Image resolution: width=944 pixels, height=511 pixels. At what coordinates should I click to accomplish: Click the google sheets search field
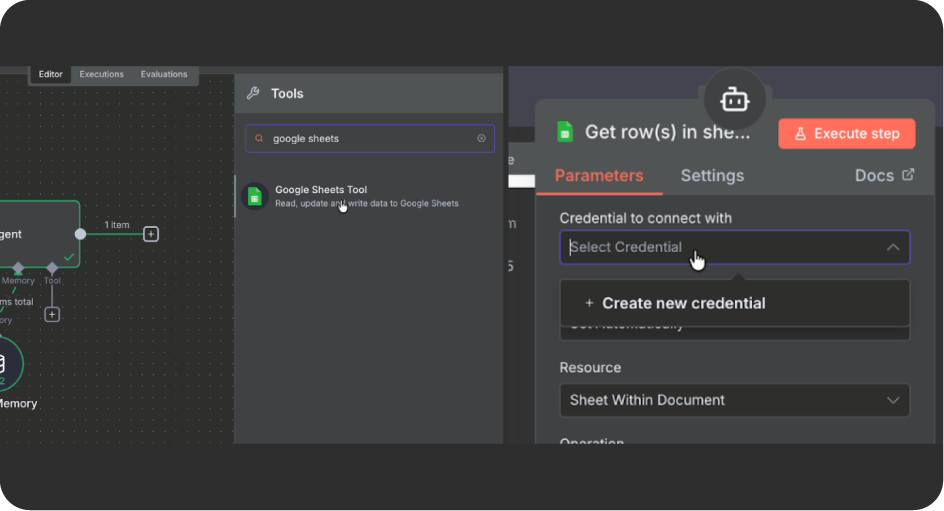coord(370,138)
